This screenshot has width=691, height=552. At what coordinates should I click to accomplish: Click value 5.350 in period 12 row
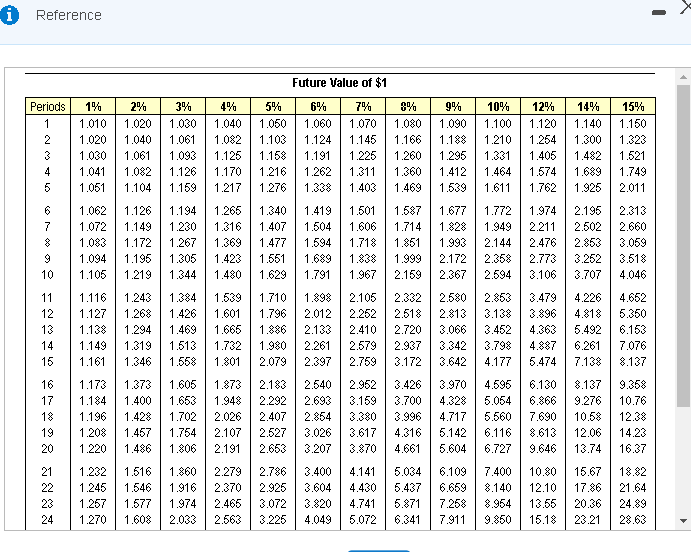click(632, 314)
